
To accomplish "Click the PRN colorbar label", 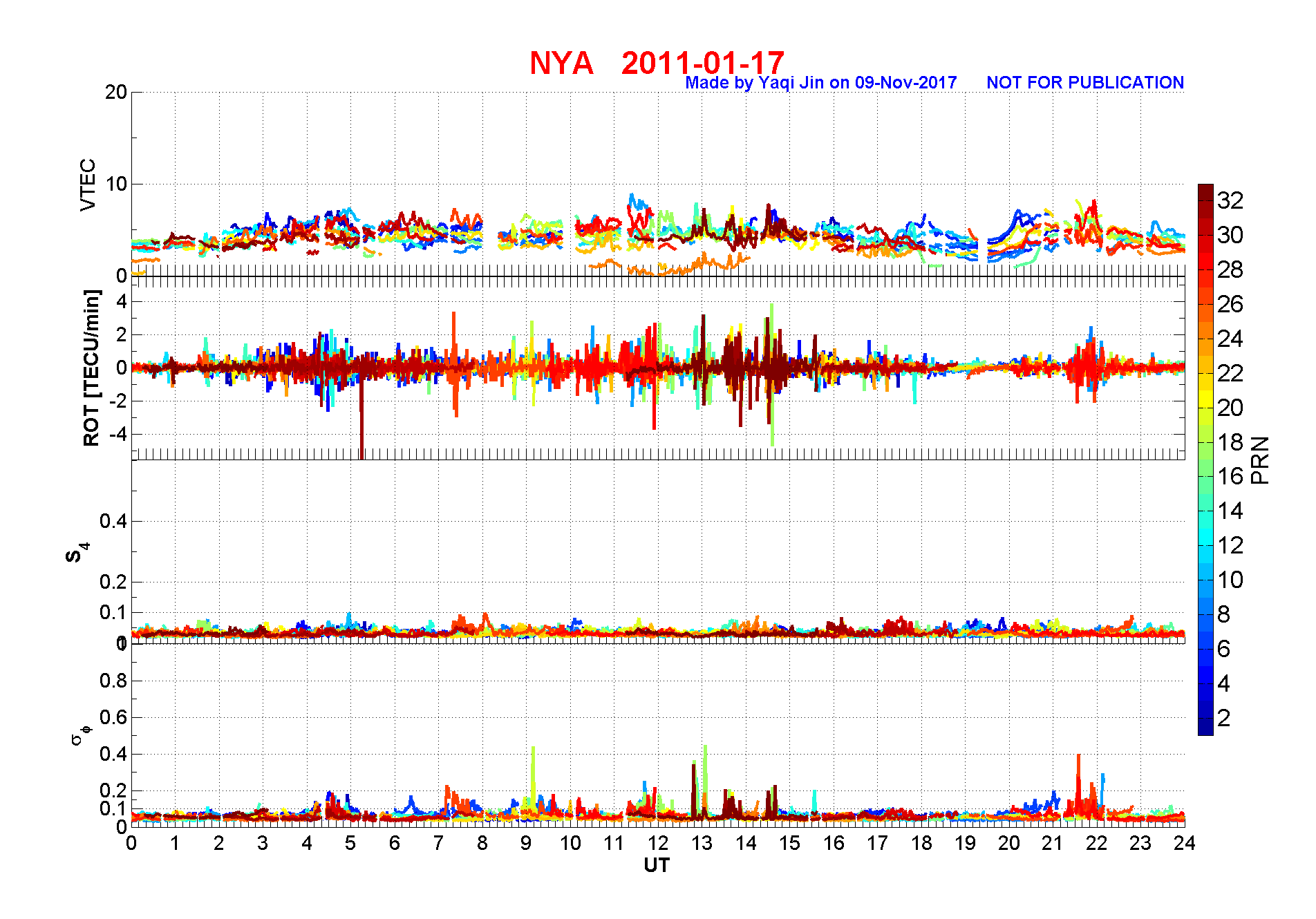I will tap(1261, 460).
